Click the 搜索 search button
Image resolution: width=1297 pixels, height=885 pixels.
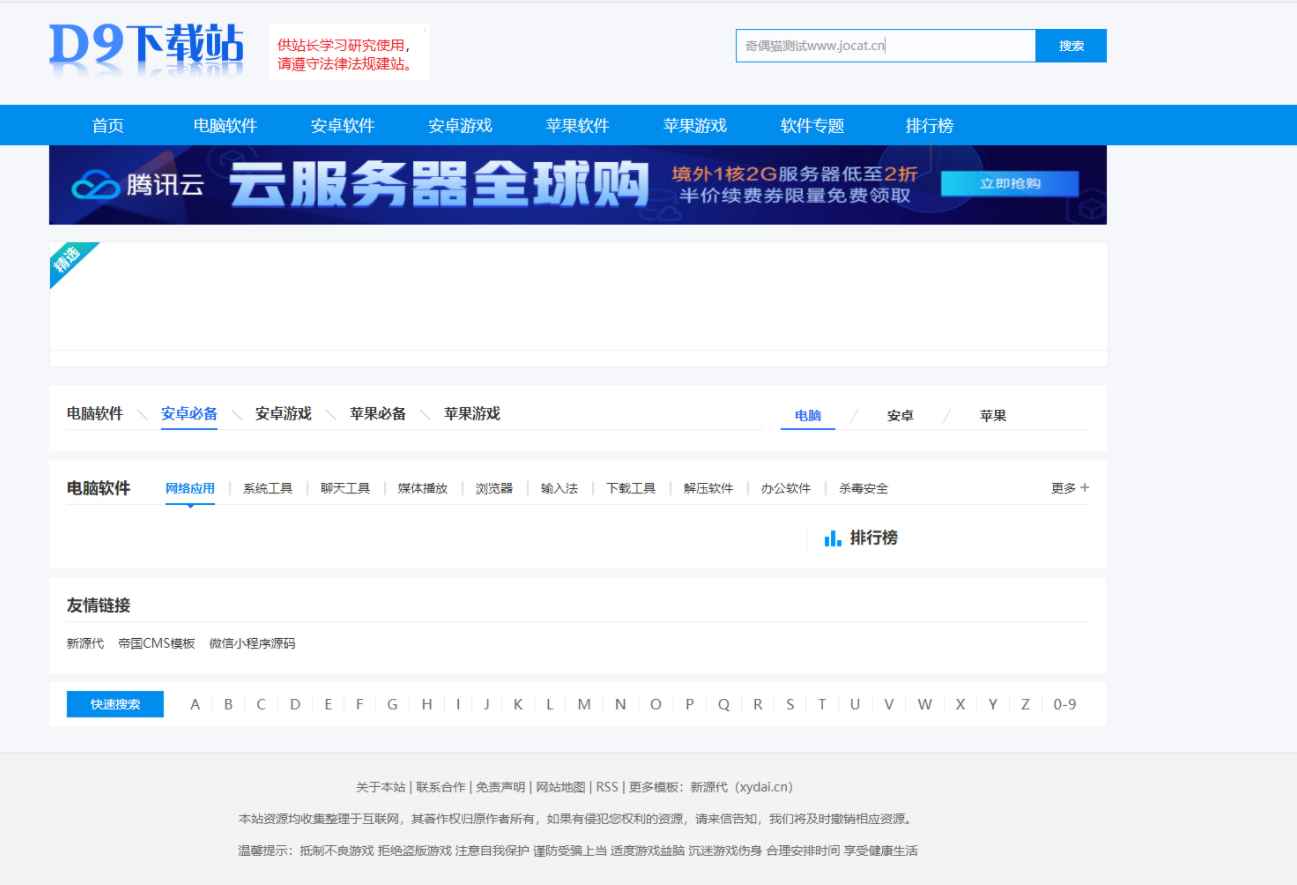tap(1072, 46)
